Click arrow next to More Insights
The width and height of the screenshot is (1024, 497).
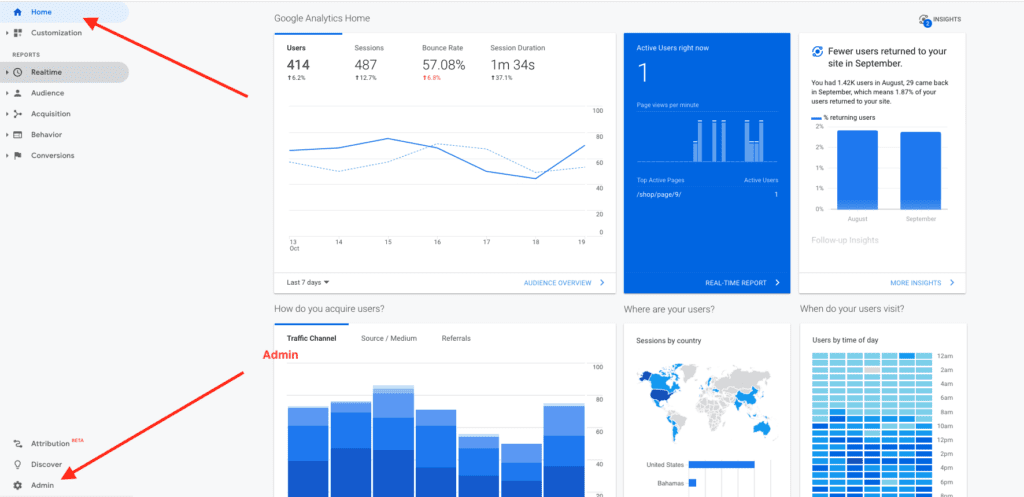pyautogui.click(x=952, y=283)
